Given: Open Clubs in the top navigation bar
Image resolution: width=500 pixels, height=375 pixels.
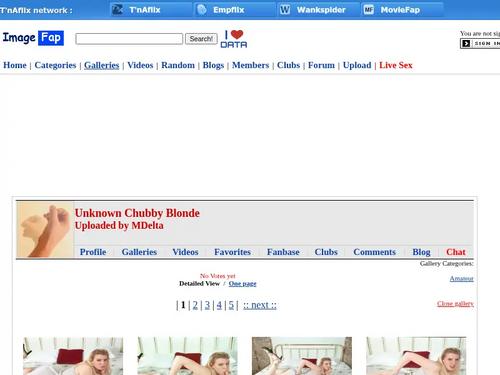Looking at the screenshot, I should pyautogui.click(x=288, y=65).
